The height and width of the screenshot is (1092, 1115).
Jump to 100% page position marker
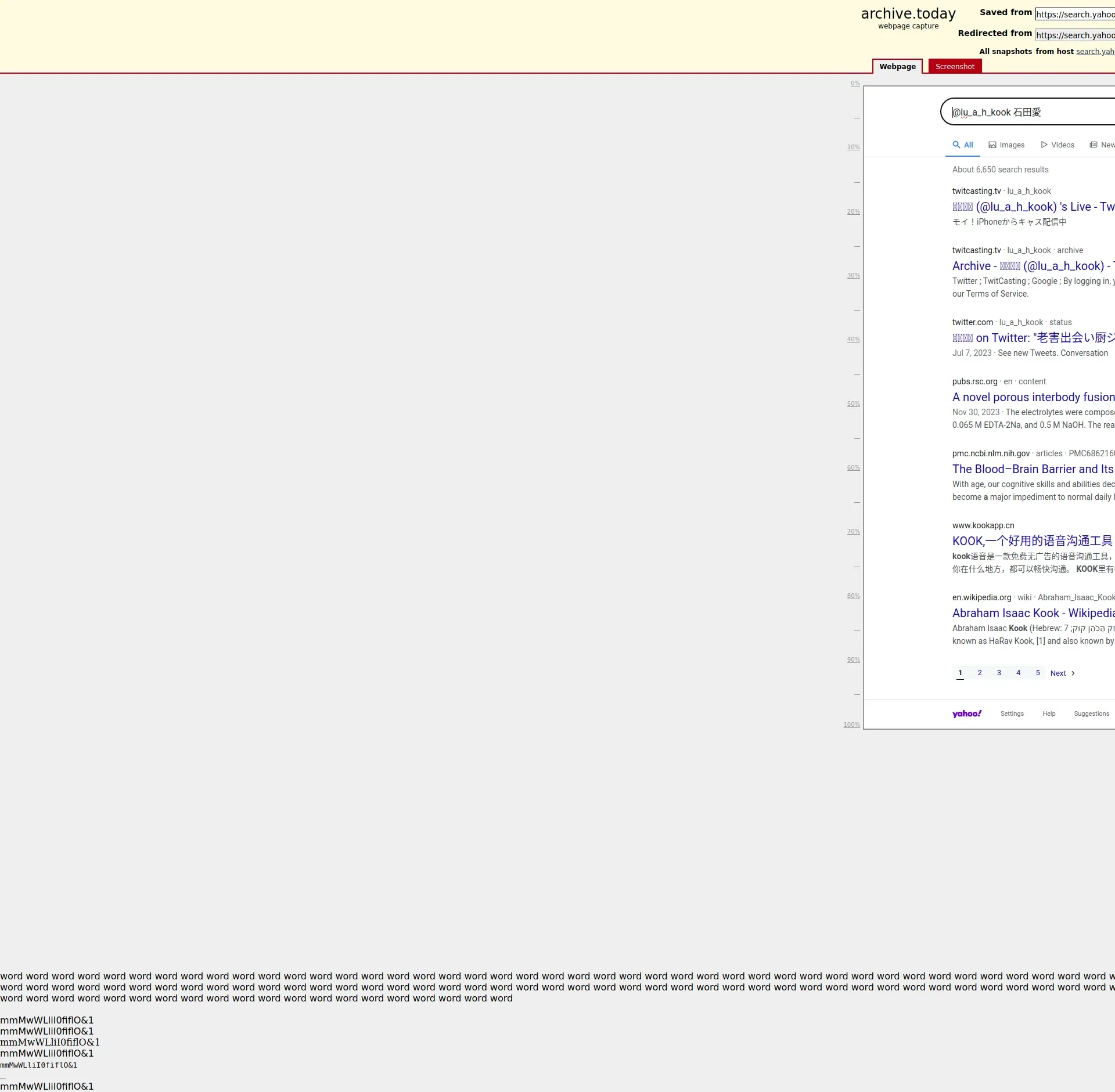tap(851, 725)
